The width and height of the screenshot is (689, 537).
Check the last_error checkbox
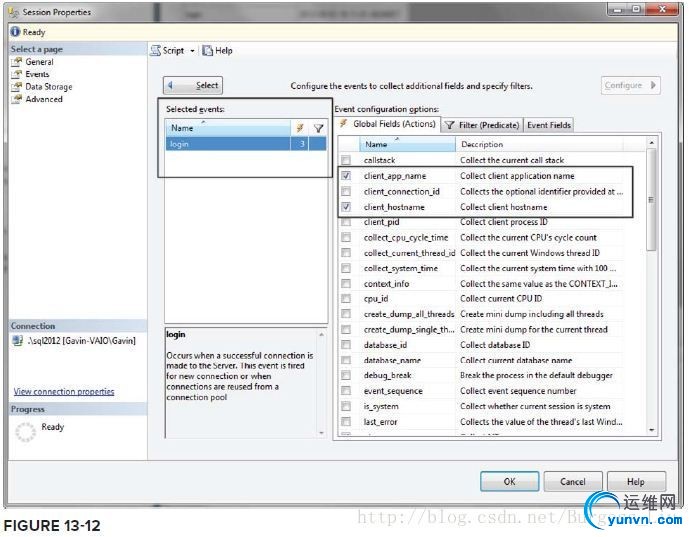tap(346, 421)
